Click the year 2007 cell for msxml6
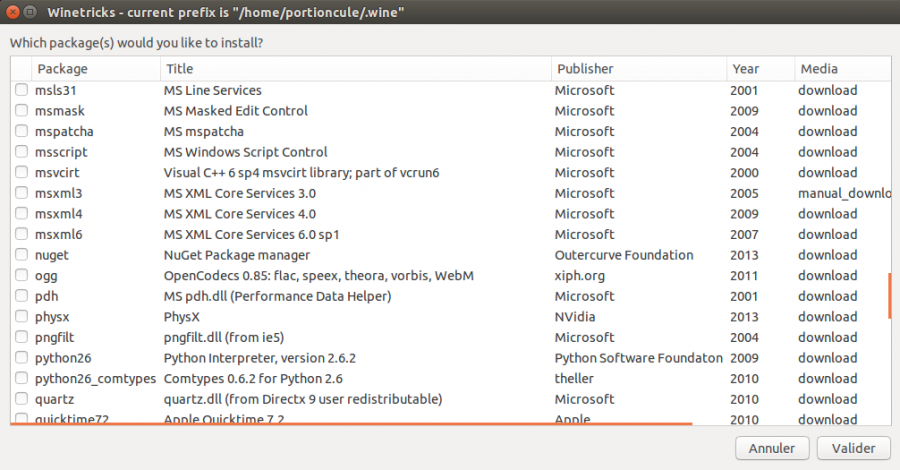This screenshot has height=470, width=900. 744,235
